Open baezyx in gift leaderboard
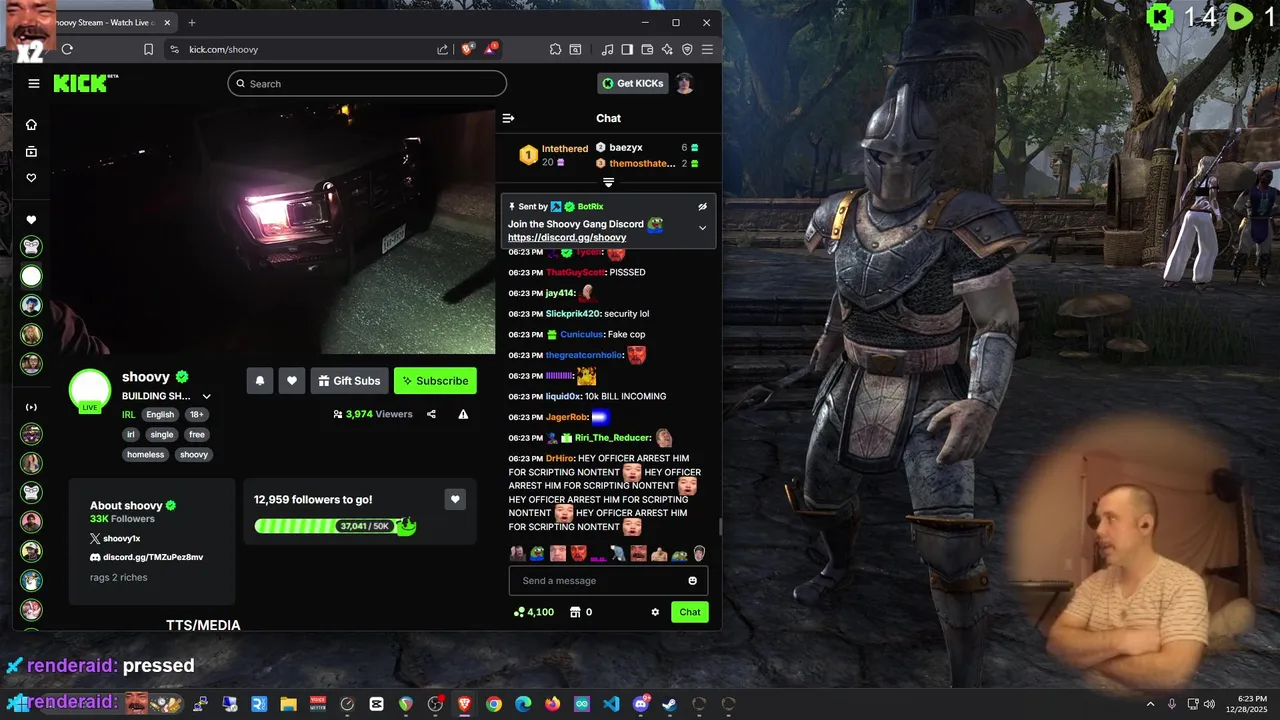 tap(626, 148)
